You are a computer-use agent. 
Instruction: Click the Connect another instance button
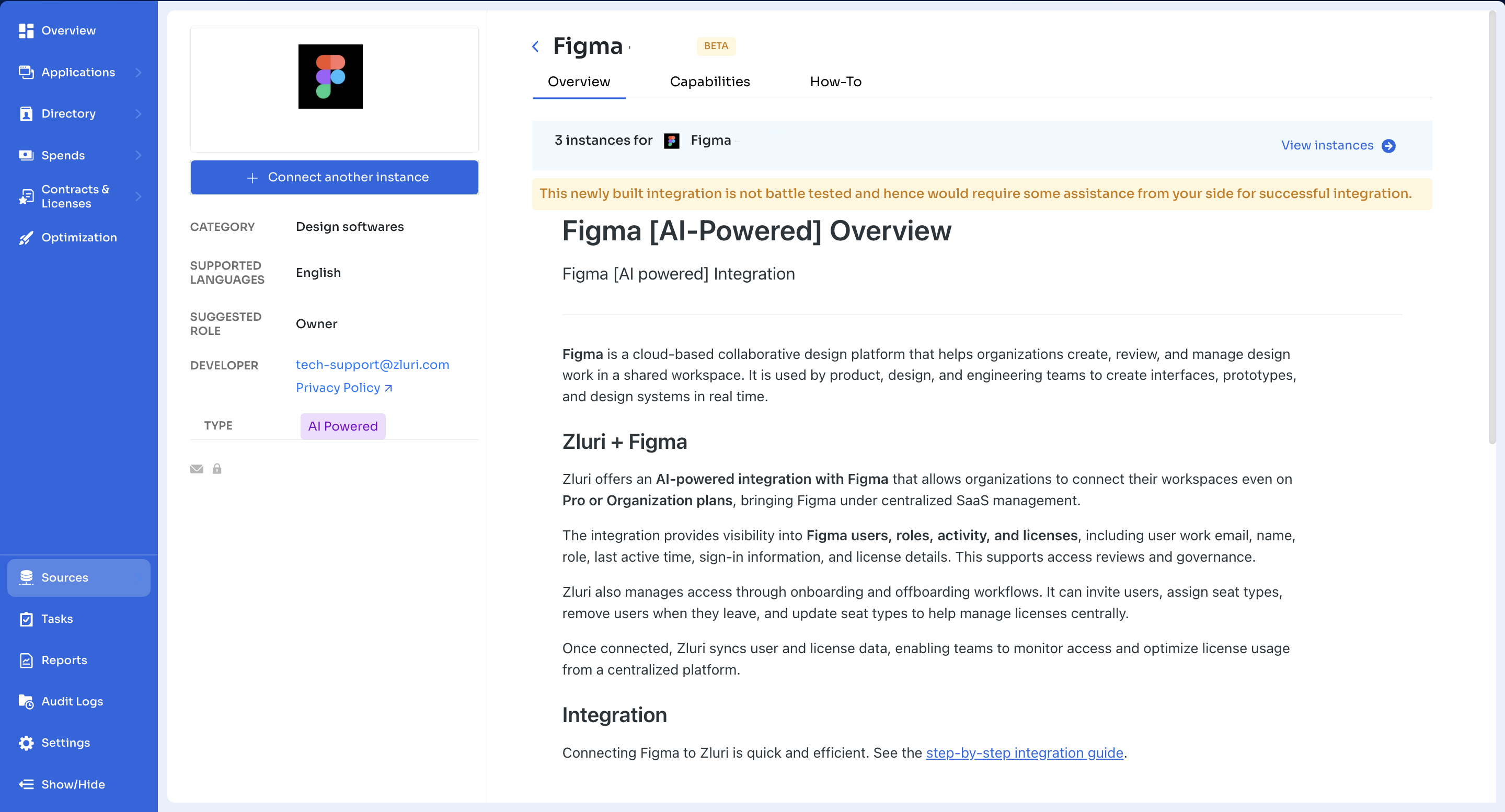point(334,177)
